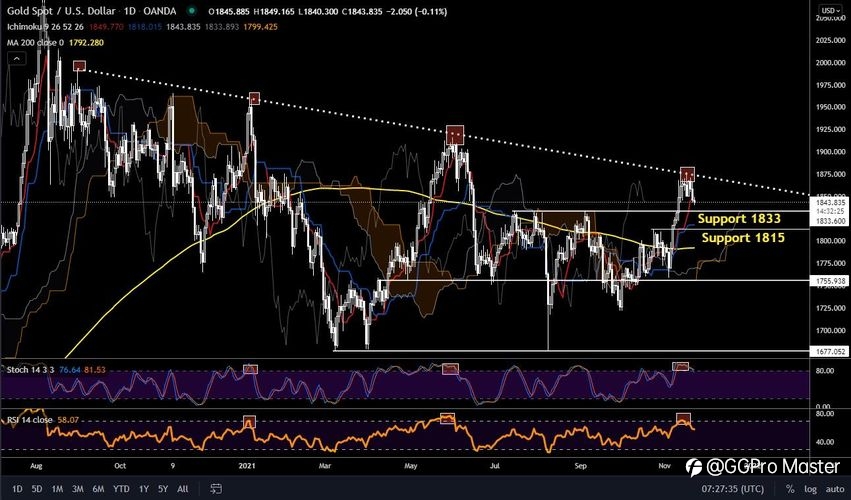The image size is (851, 500).
Task: Toggle percent scale mode
Action: (790, 489)
